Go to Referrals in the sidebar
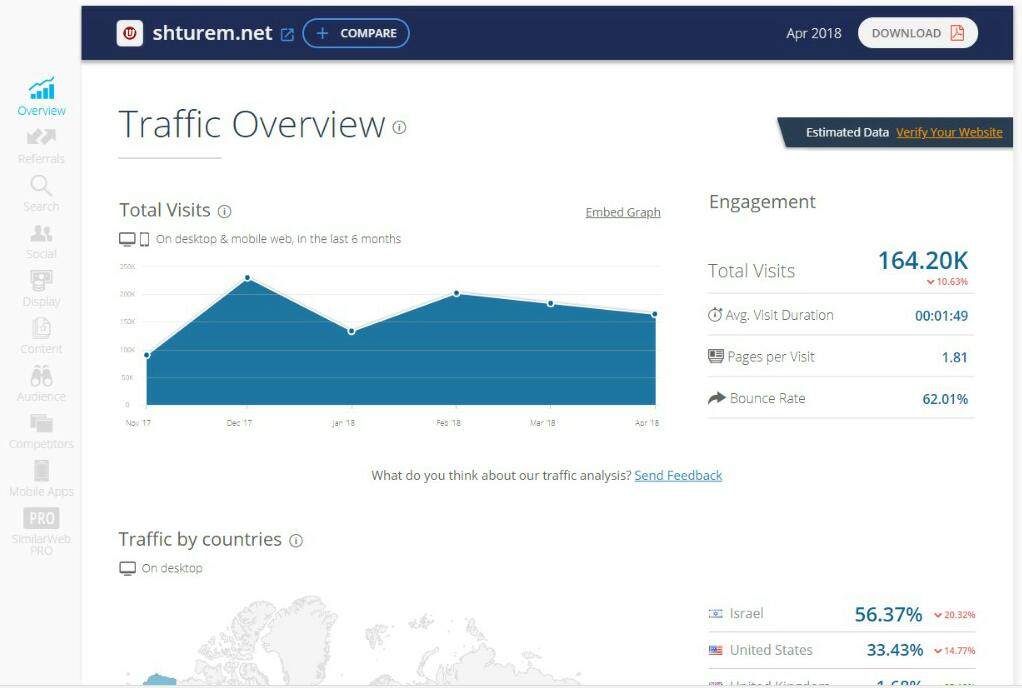This screenshot has height=688, width=1022. [x=41, y=138]
